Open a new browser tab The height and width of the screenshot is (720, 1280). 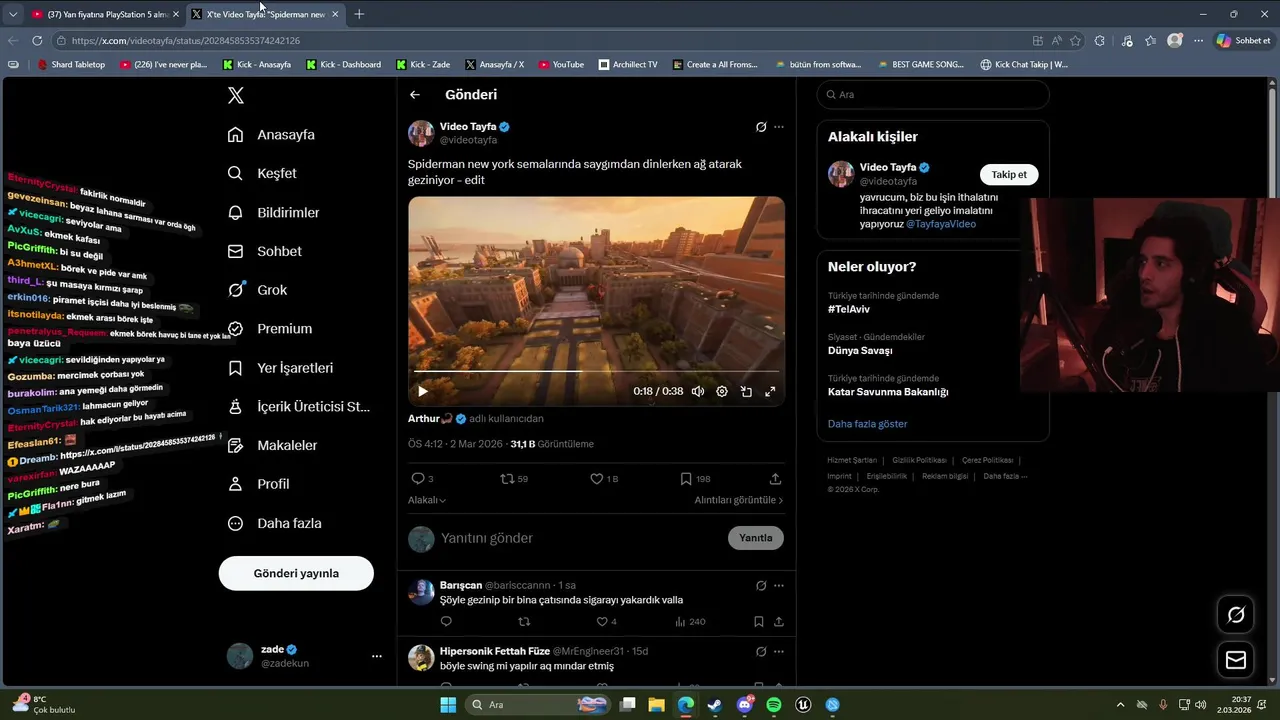359,14
